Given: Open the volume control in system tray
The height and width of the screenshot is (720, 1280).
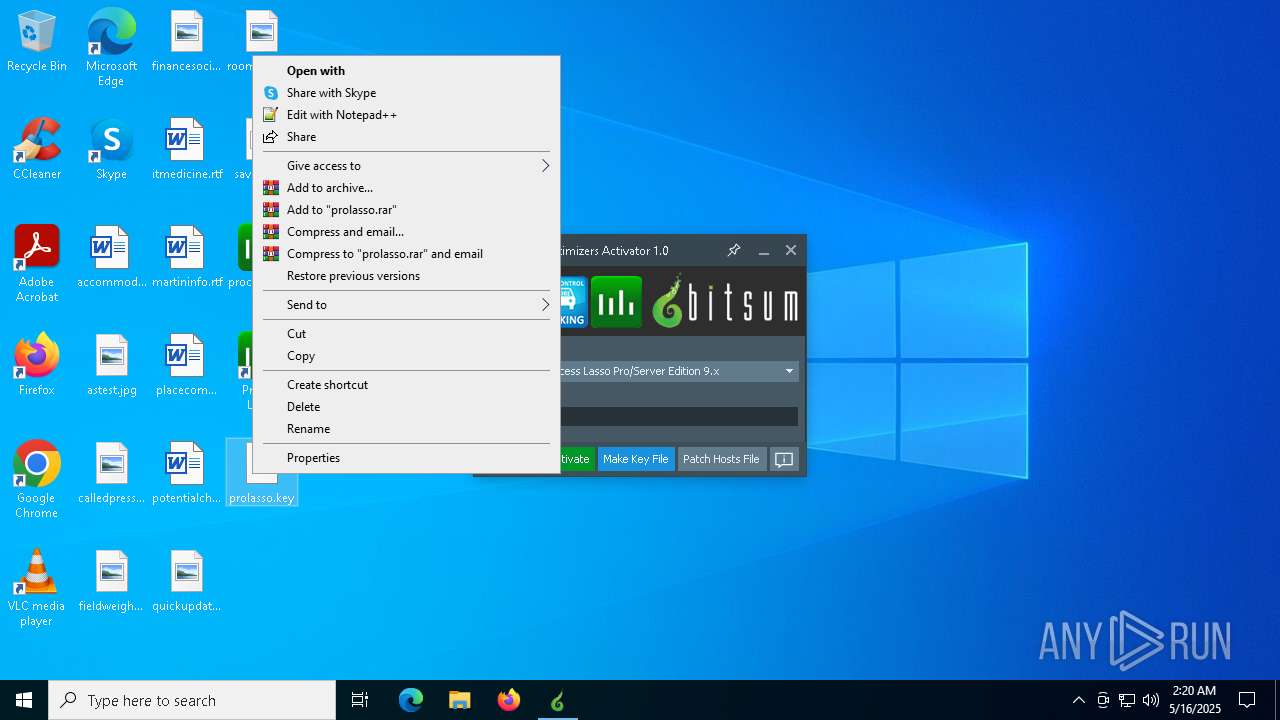Looking at the screenshot, I should 1151,700.
